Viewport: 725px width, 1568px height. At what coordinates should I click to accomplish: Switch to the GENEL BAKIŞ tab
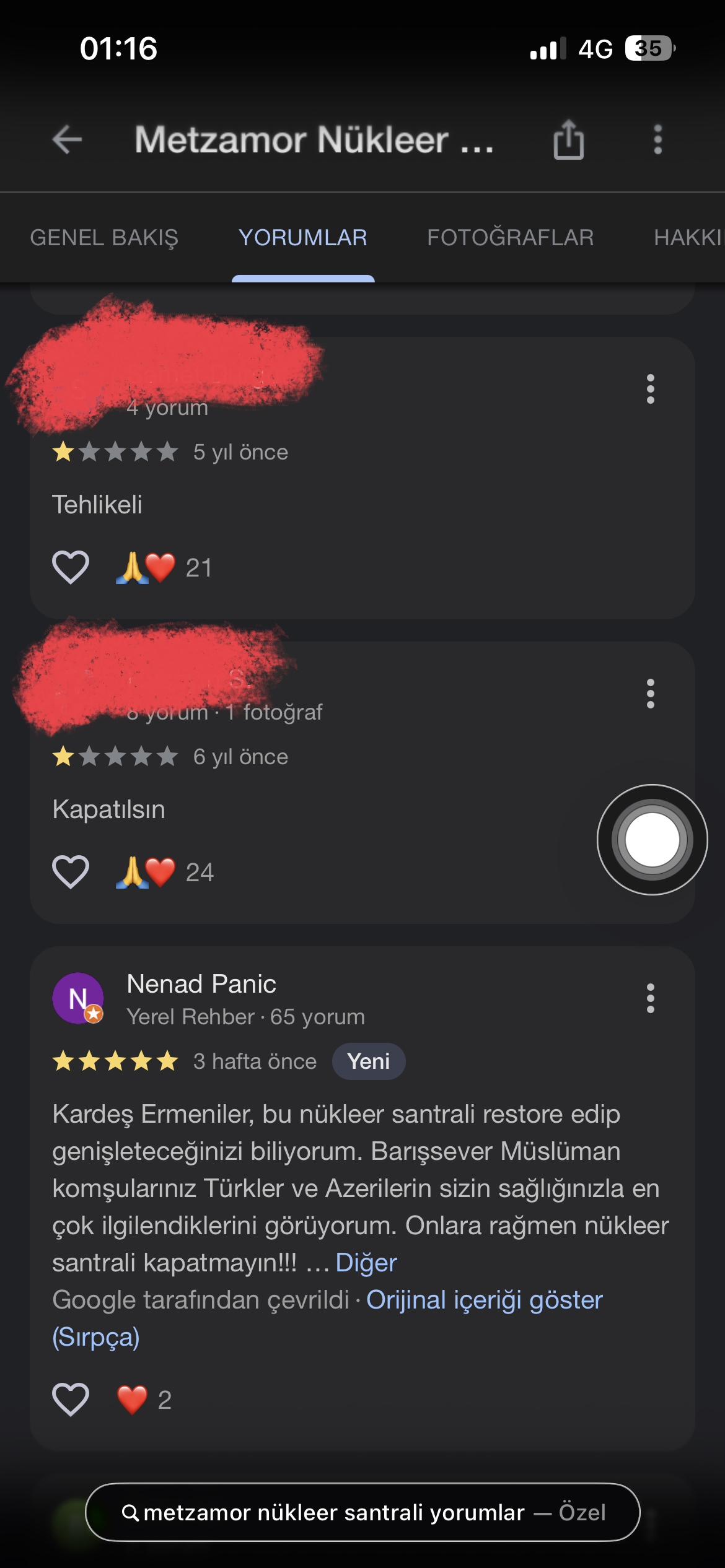click(x=104, y=238)
